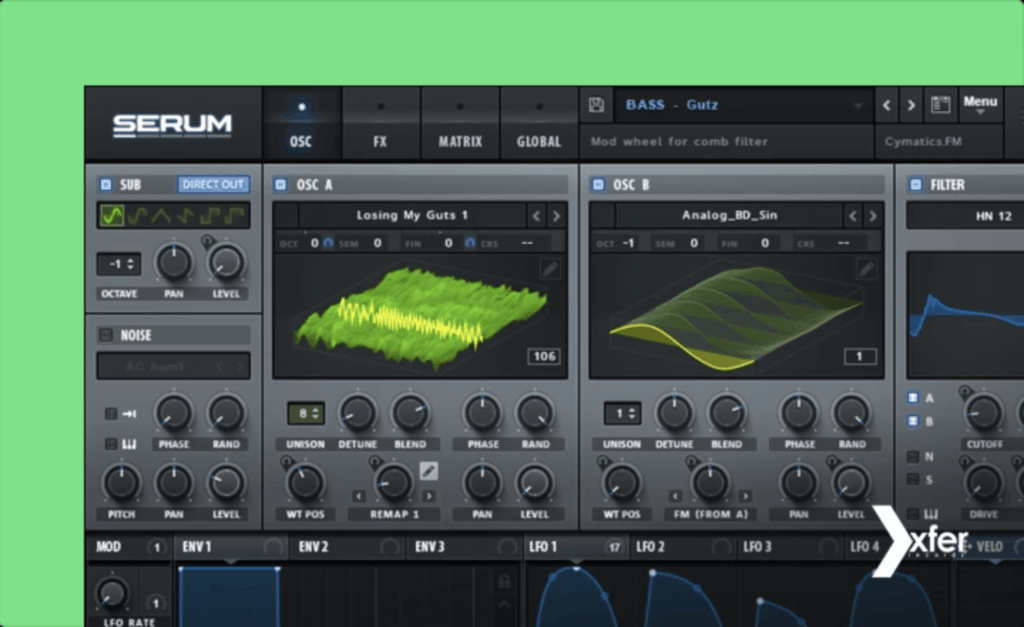The height and width of the screenshot is (627, 1024).
Task: Select the last pulse waveform in Sub
Action: (235, 215)
